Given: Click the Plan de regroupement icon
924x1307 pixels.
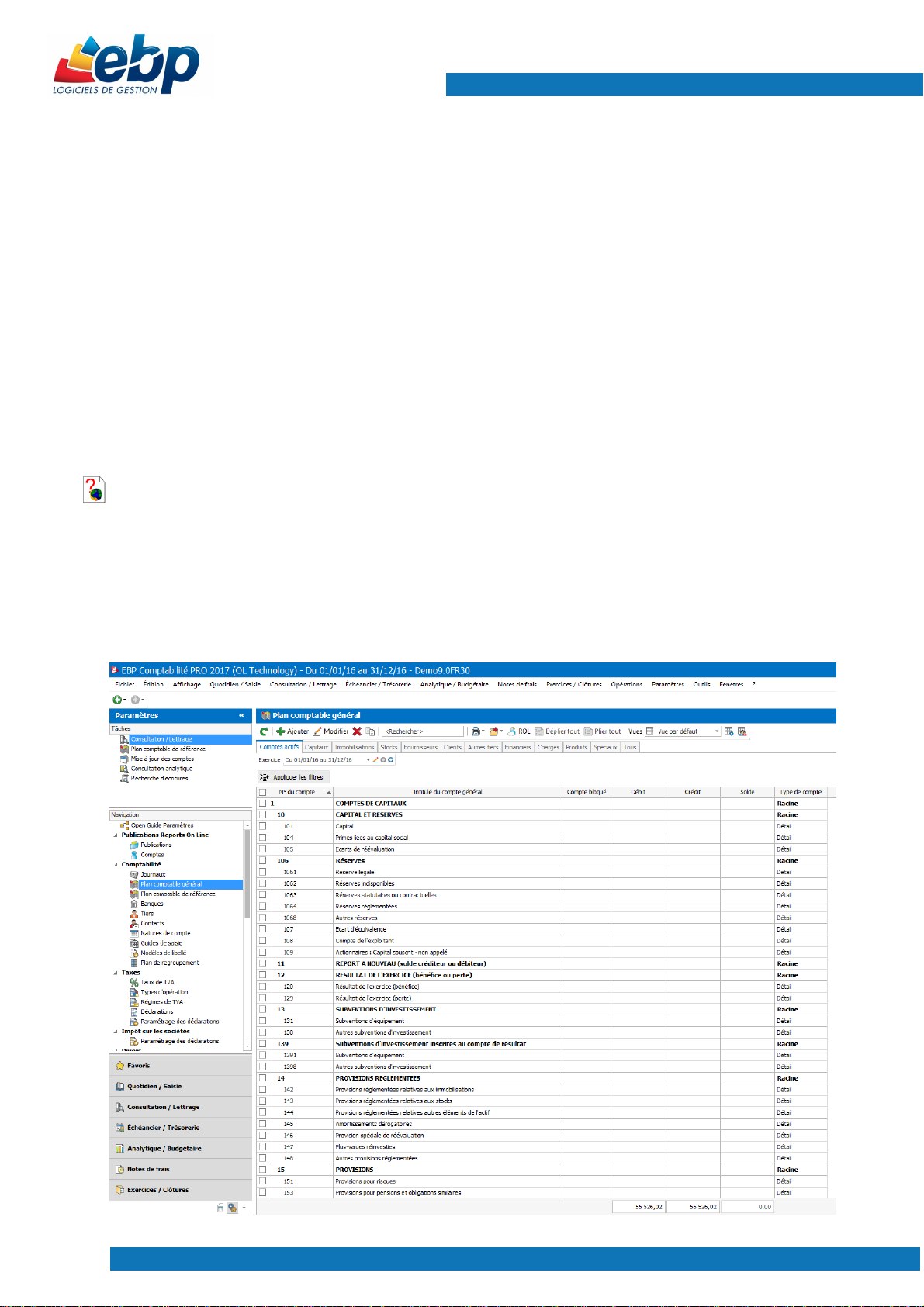Looking at the screenshot, I should tap(134, 963).
